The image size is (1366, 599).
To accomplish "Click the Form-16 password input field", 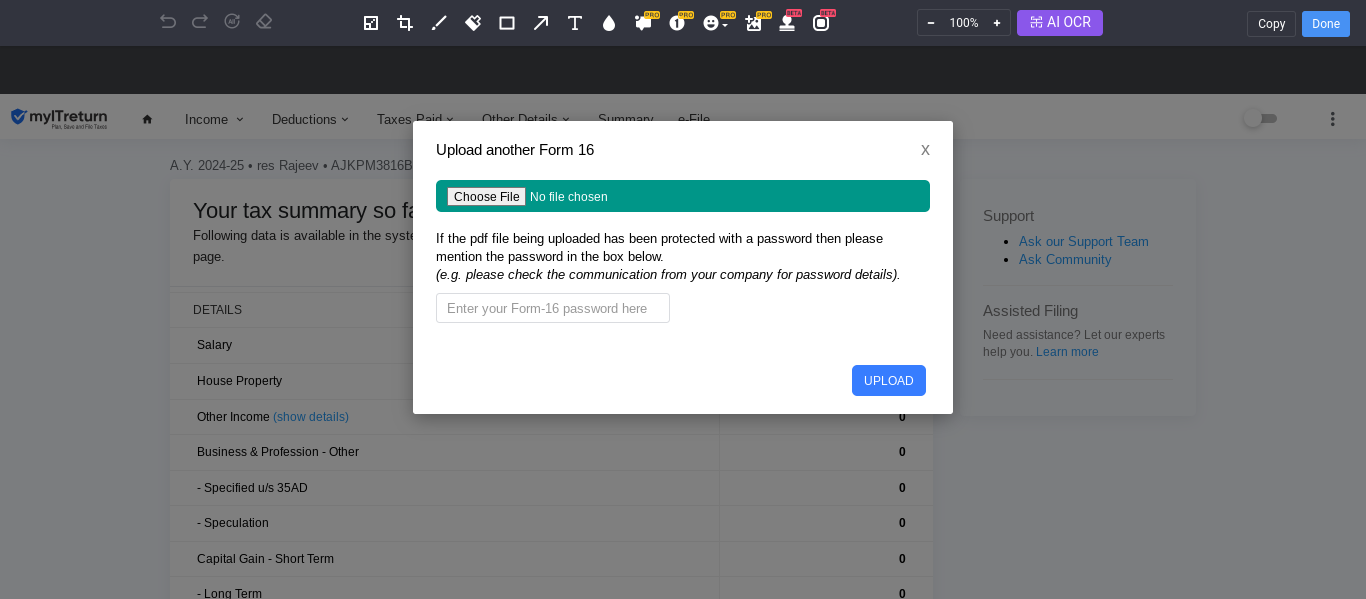I will point(552,308).
